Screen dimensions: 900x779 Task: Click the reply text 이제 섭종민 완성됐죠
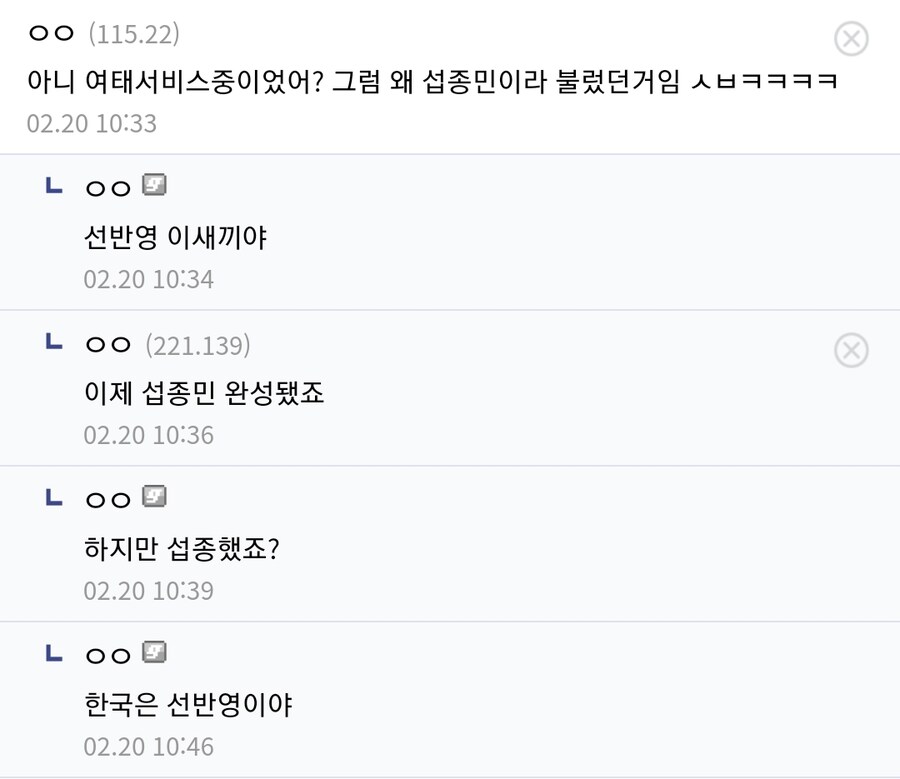click(204, 393)
